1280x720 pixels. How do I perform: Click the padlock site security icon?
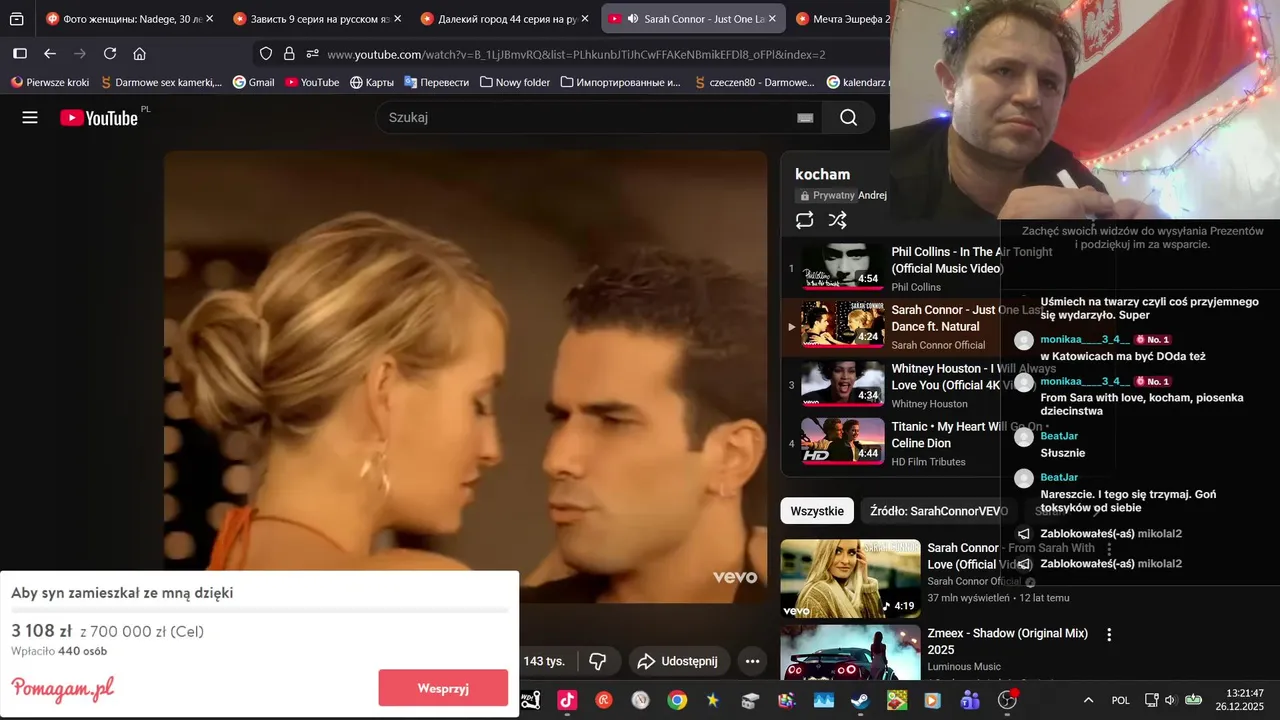[289, 54]
